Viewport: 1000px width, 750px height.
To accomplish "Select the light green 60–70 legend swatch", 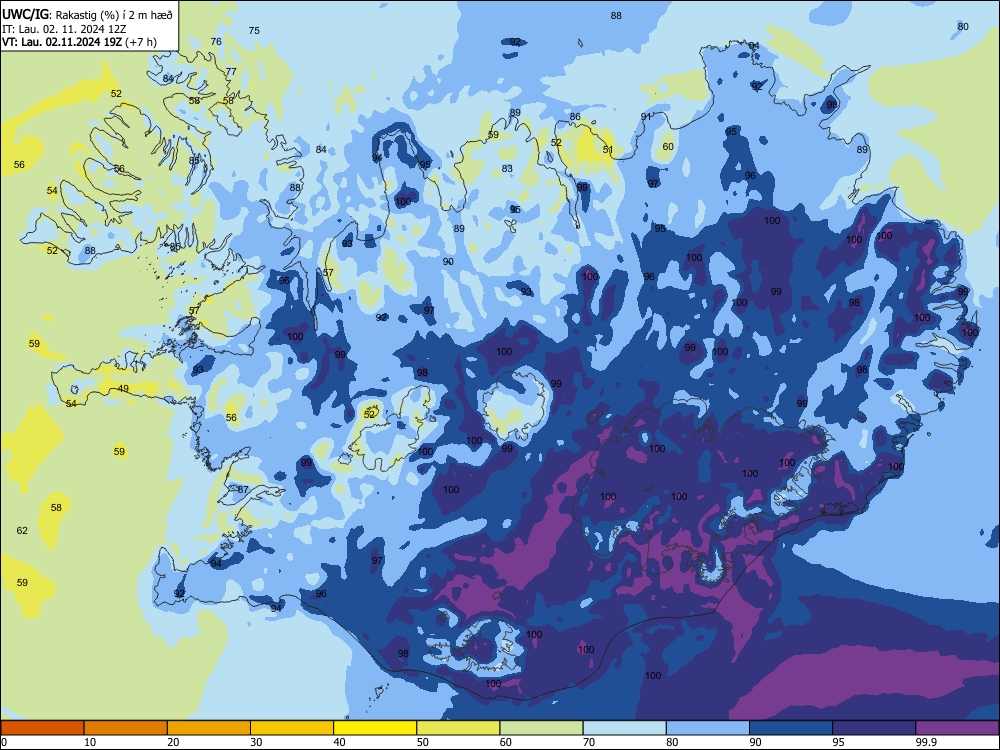I will (541, 728).
